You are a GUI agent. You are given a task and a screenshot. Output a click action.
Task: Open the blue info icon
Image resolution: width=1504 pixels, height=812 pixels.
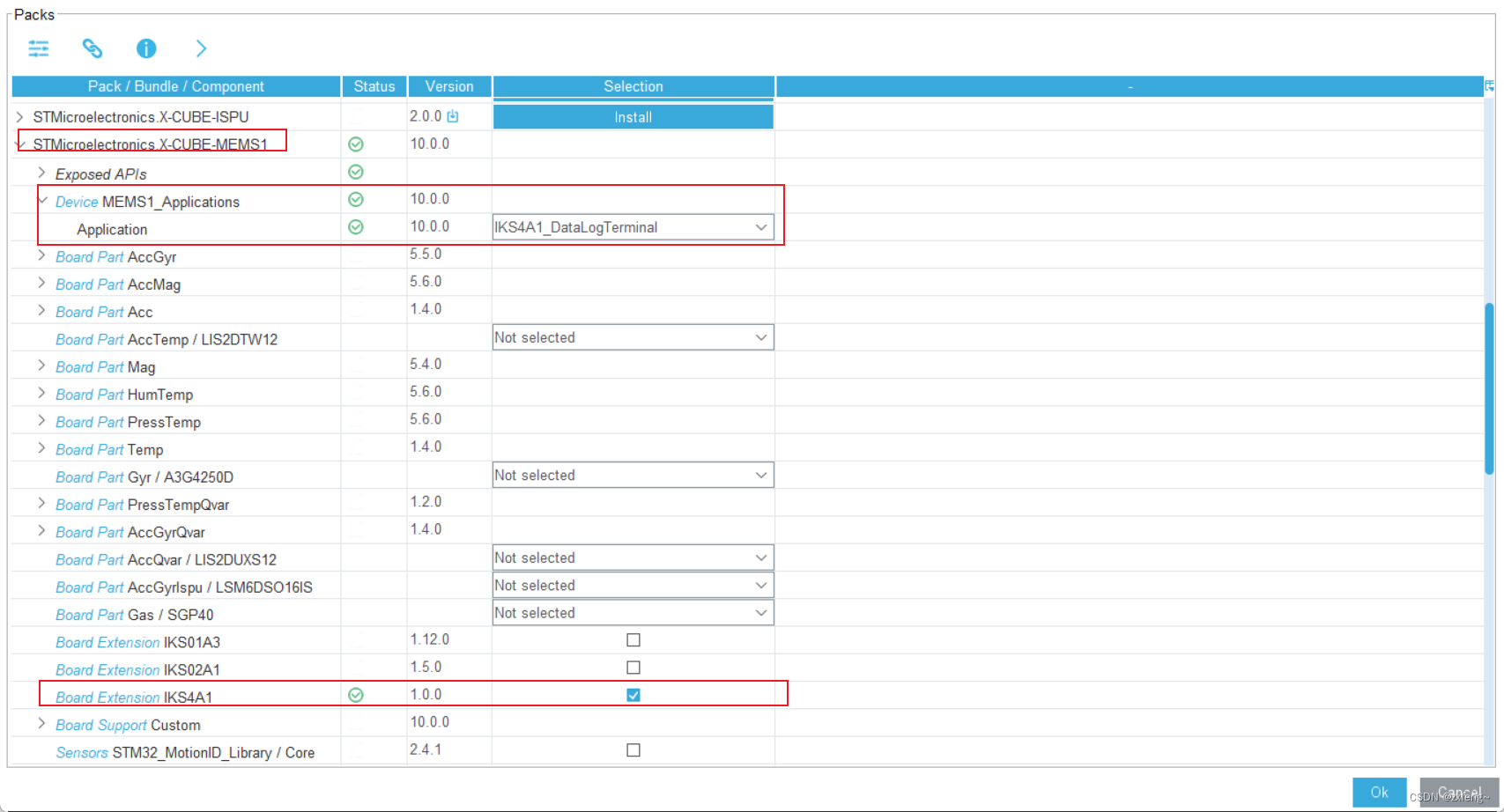pos(146,48)
